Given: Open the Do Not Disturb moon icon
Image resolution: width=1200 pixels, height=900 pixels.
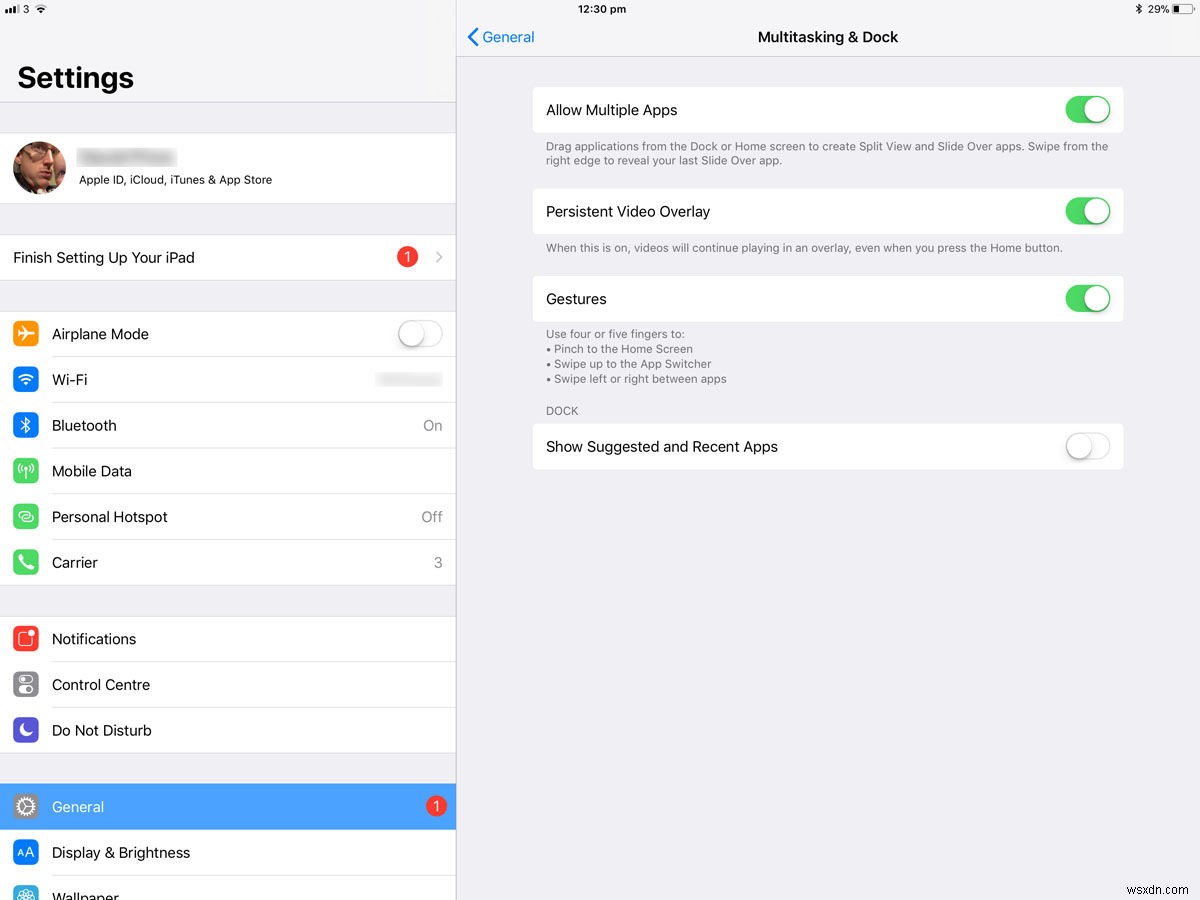Looking at the screenshot, I should (x=26, y=730).
